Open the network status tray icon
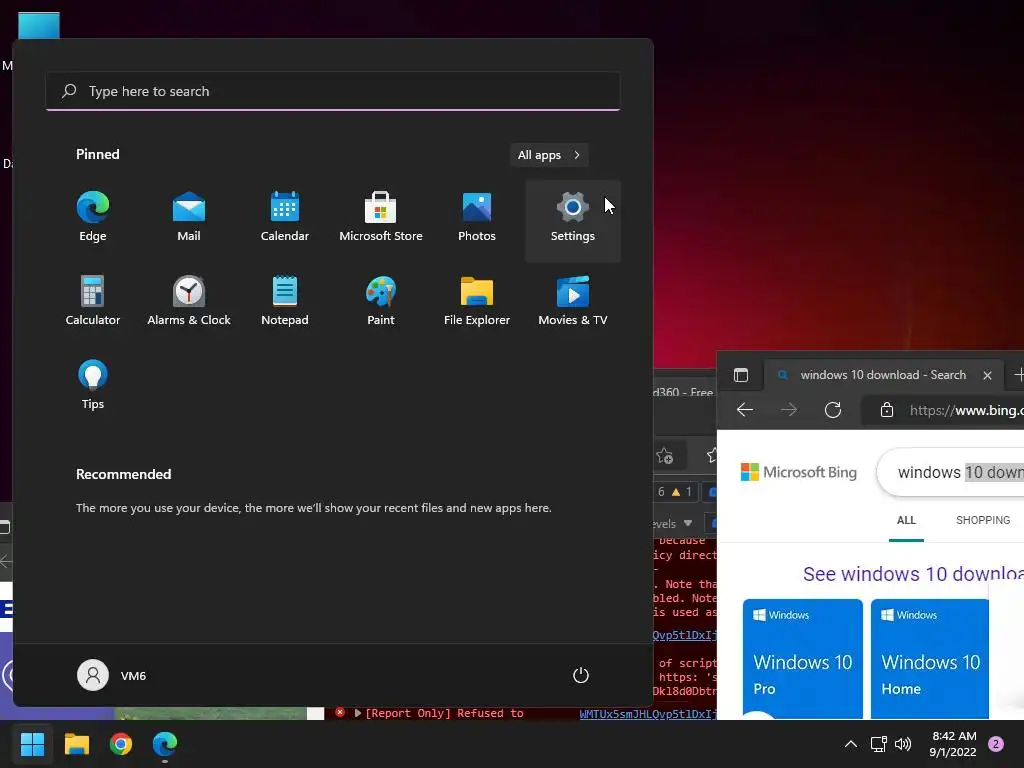 (878, 744)
